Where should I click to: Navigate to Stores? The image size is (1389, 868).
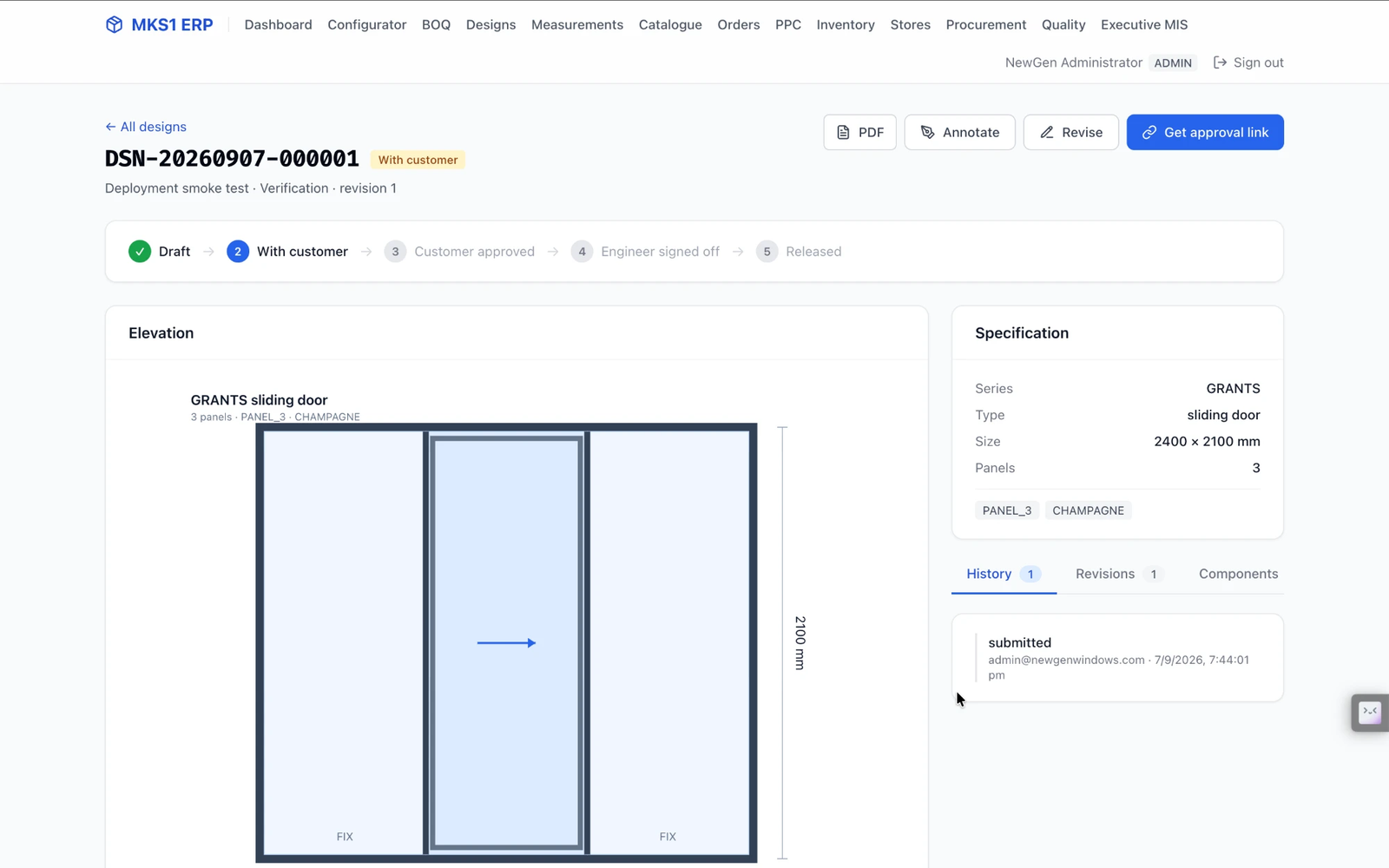pos(911,24)
